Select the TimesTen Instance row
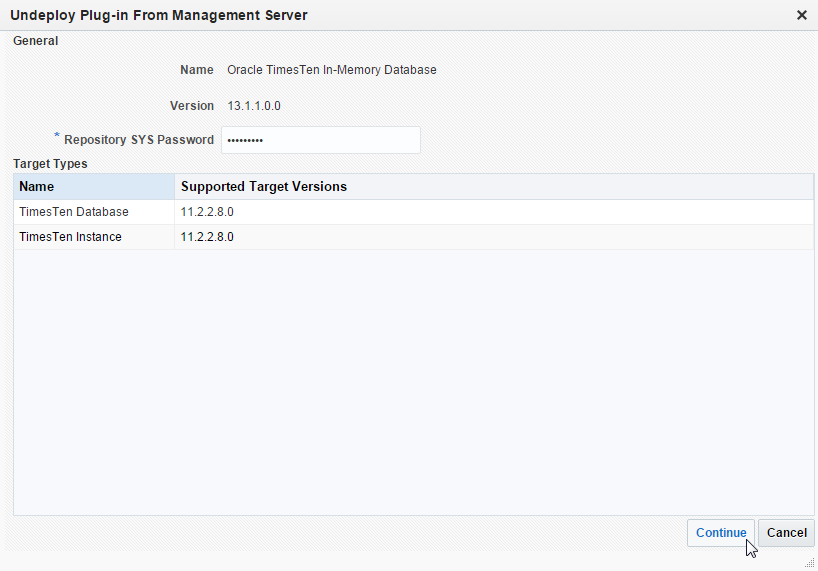The height and width of the screenshot is (571, 818). (x=414, y=237)
